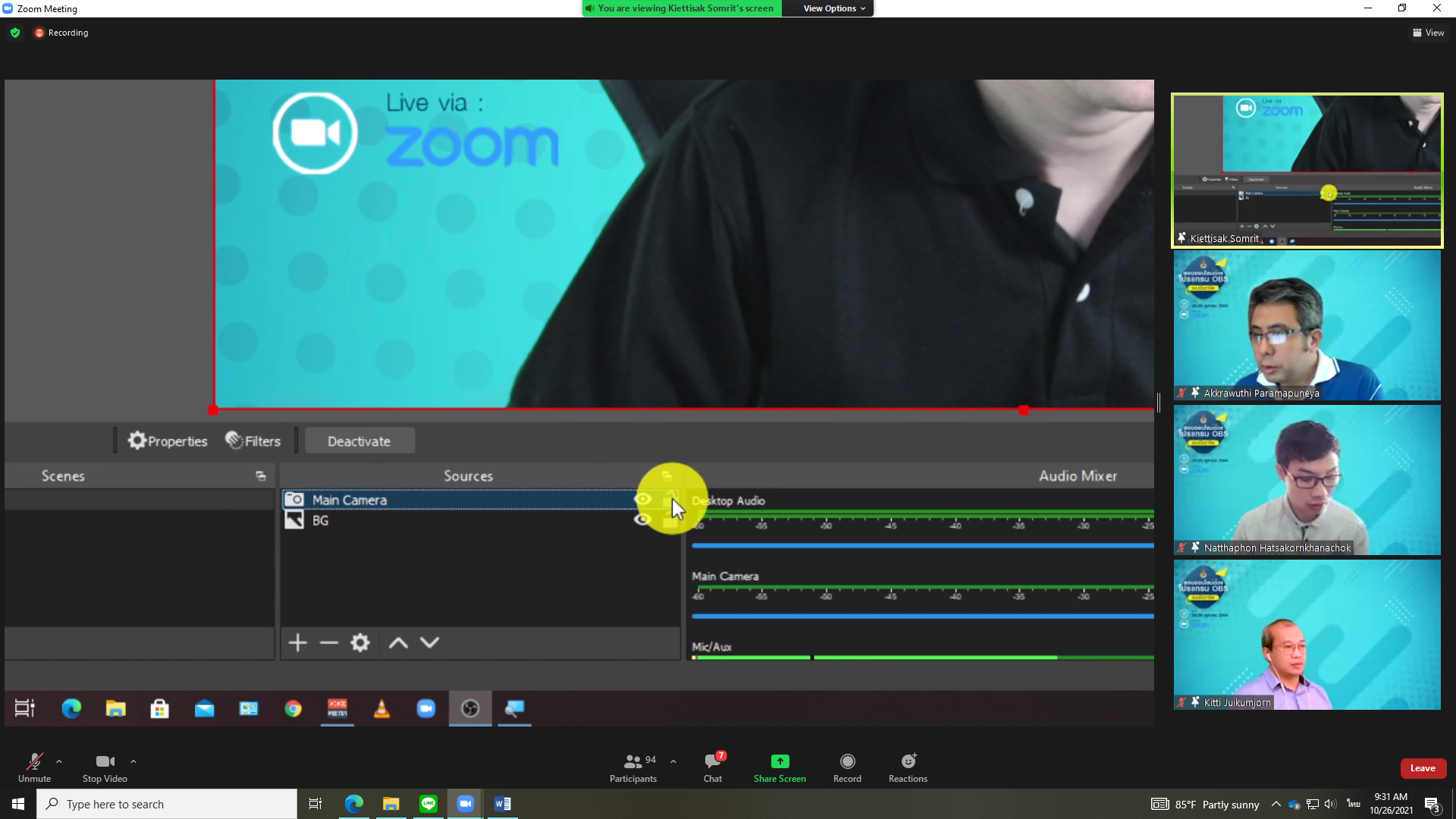
Task: Click the Scenes panel header
Action: (63, 476)
